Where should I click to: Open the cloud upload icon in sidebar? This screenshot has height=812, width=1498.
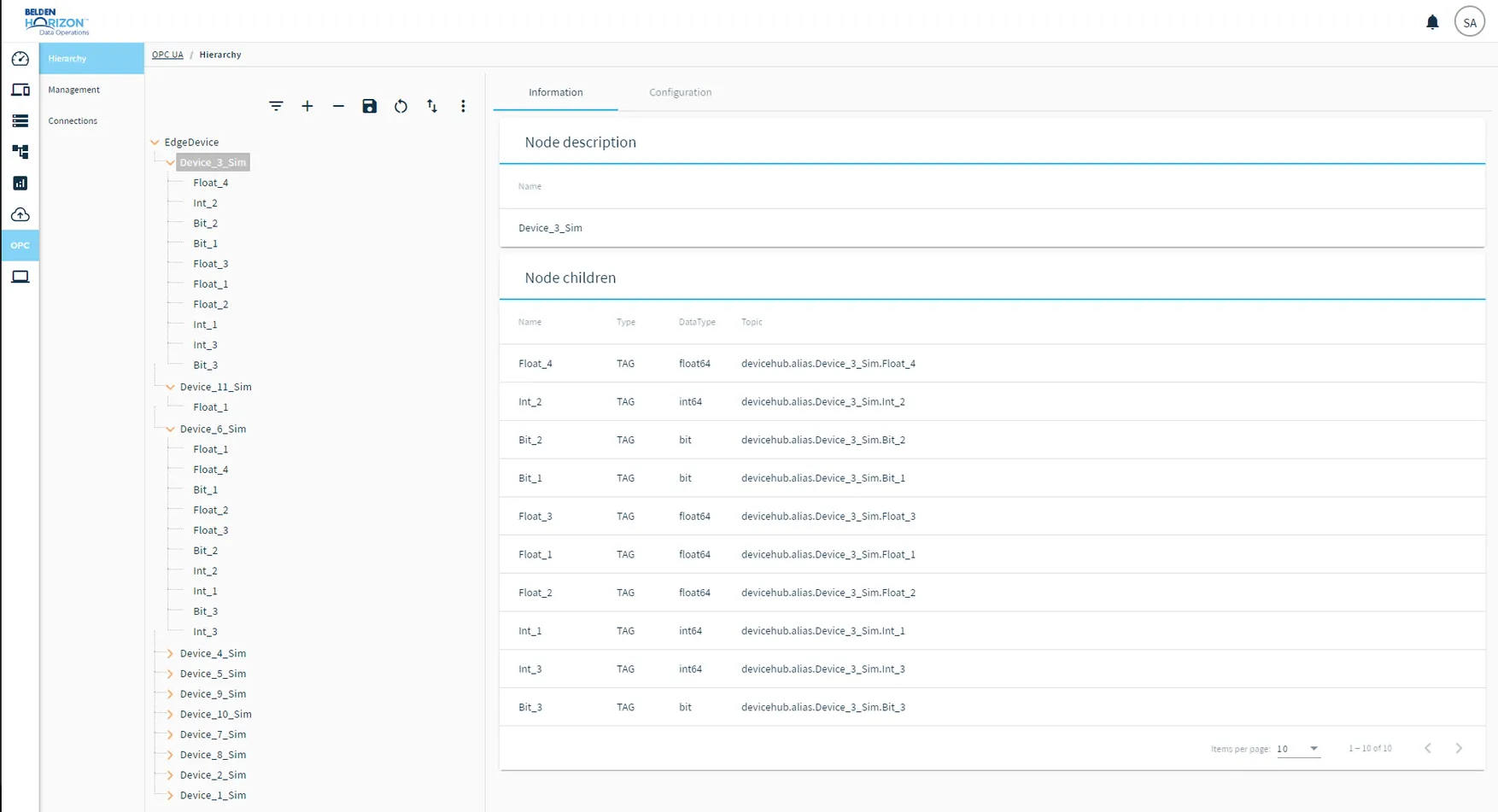tap(20, 214)
